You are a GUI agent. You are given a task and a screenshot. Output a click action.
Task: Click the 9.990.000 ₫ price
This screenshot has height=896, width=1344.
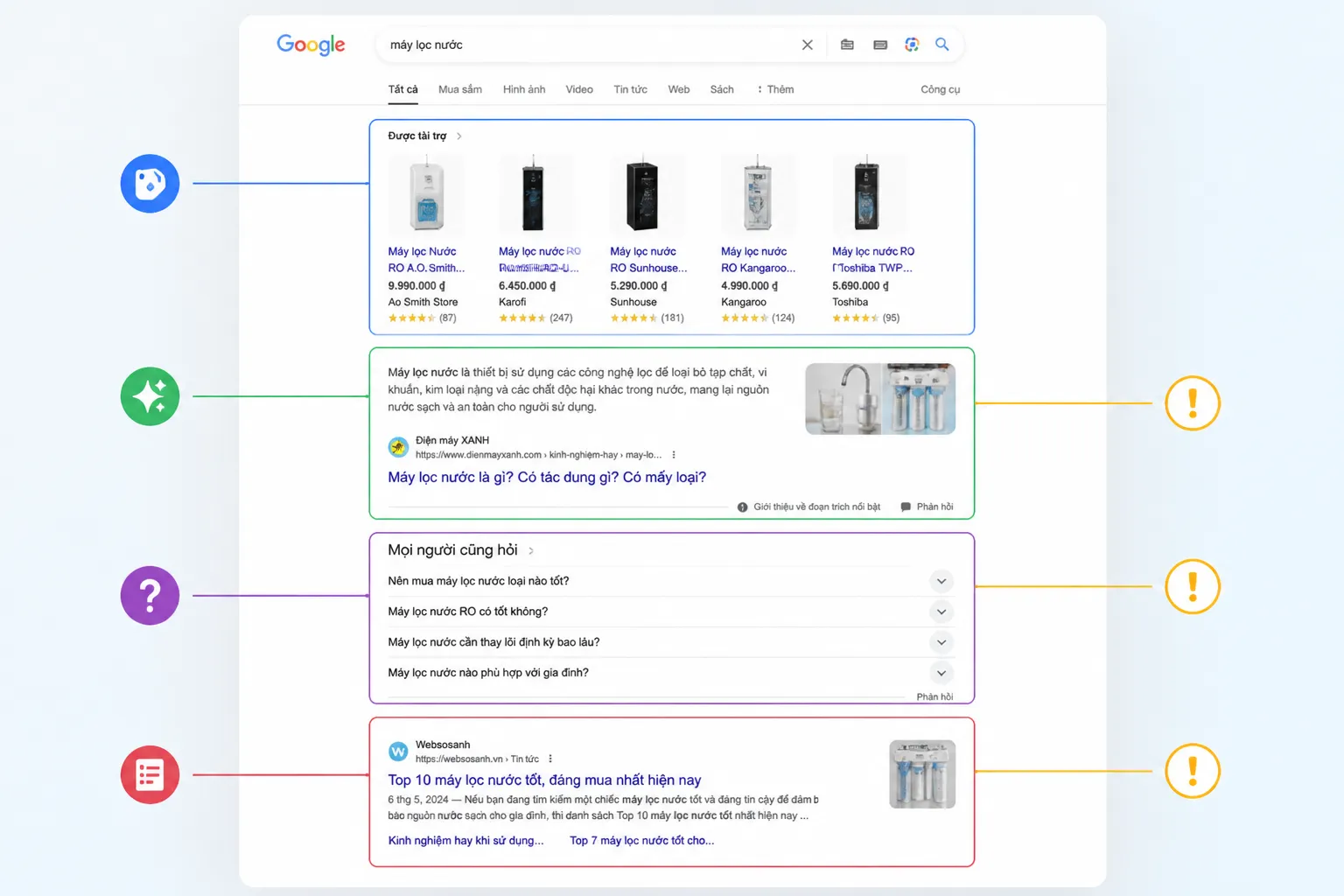[416, 286]
